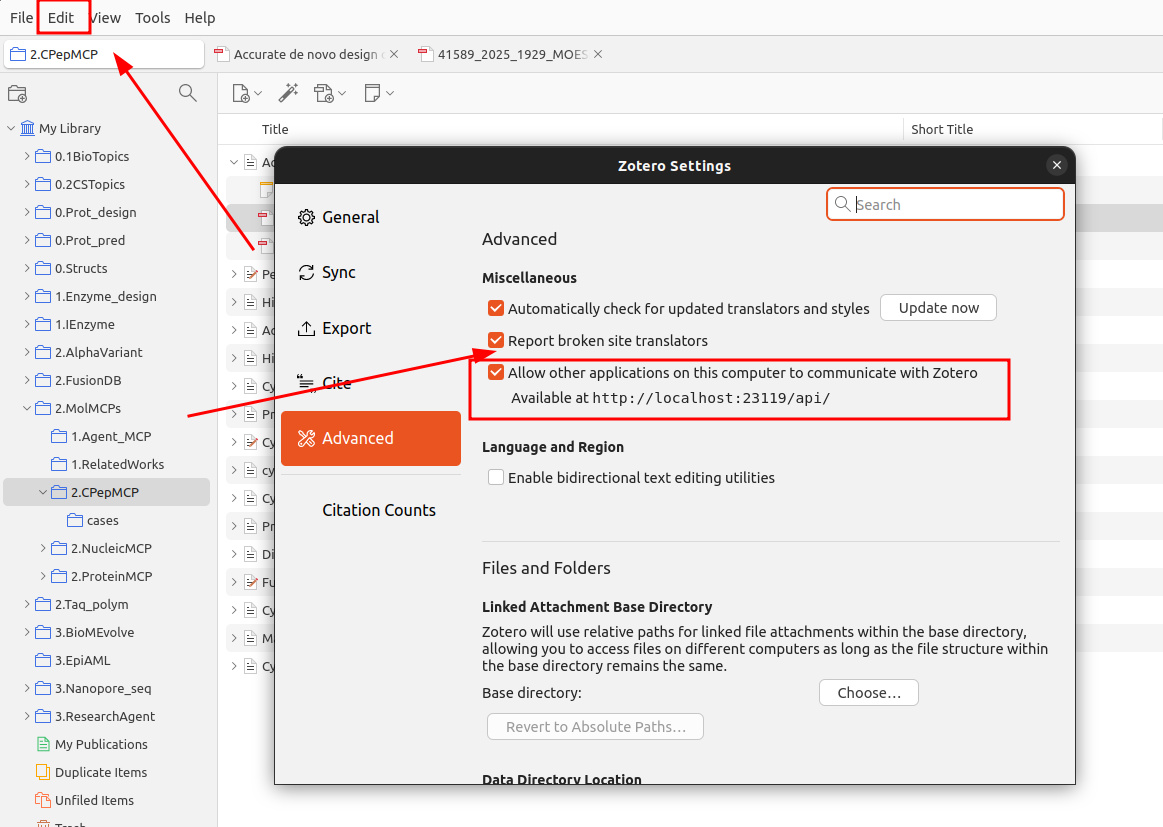Select My Library in the collection tree
The width and height of the screenshot is (1163, 827).
[x=70, y=128]
